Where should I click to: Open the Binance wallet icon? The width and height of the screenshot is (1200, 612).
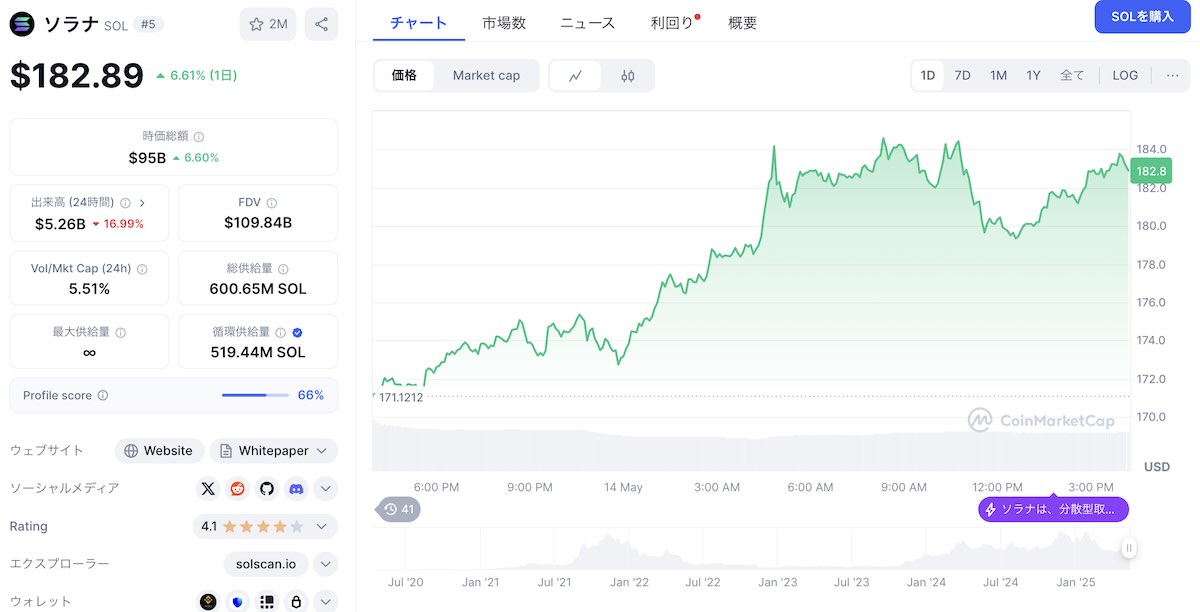coord(208,602)
